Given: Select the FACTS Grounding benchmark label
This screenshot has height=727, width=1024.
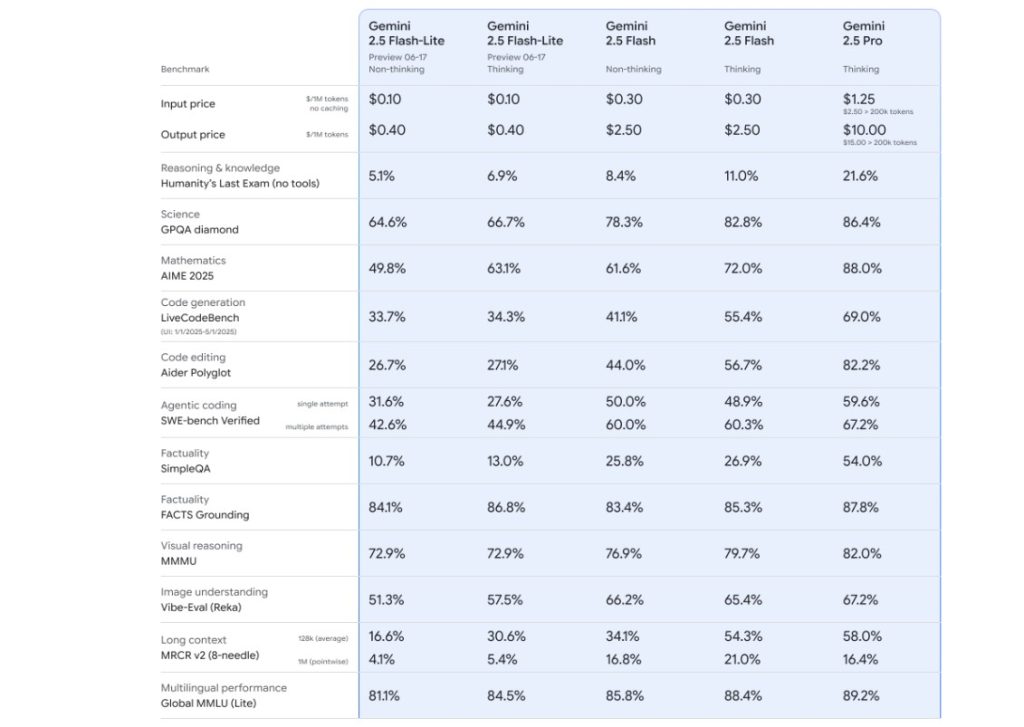Looking at the screenshot, I should 205,515.
